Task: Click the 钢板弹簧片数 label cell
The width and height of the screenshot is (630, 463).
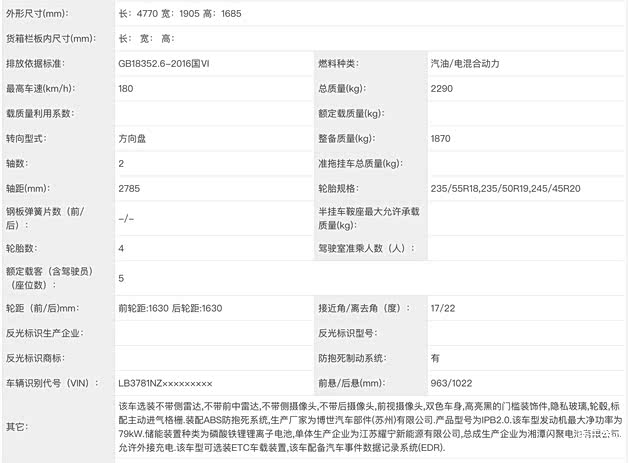Action: [47, 216]
